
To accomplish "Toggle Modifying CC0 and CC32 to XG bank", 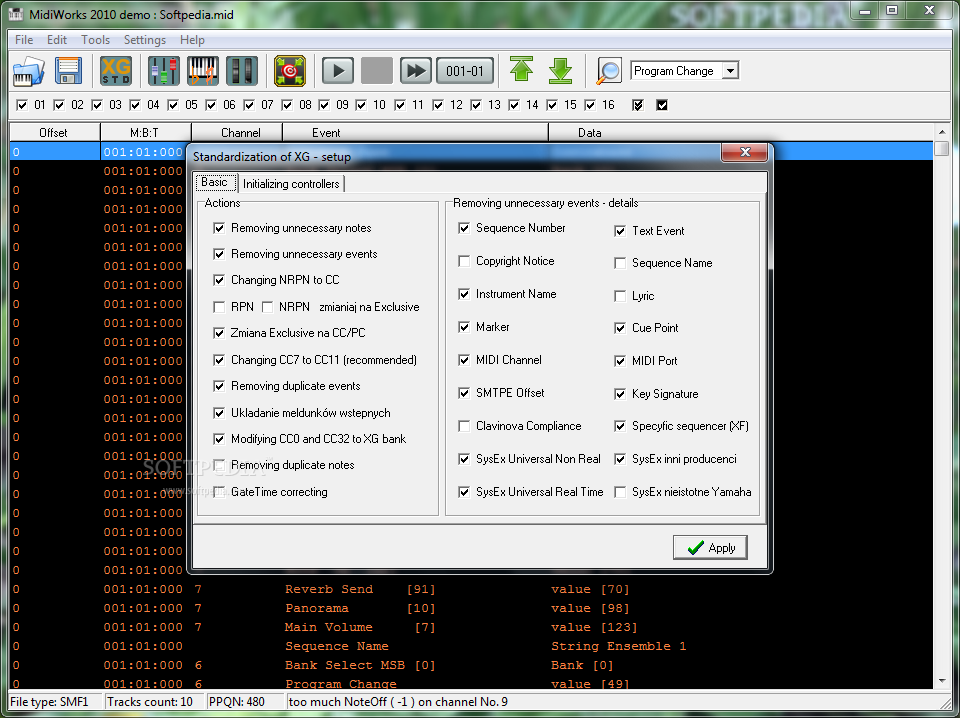I will click(x=219, y=439).
